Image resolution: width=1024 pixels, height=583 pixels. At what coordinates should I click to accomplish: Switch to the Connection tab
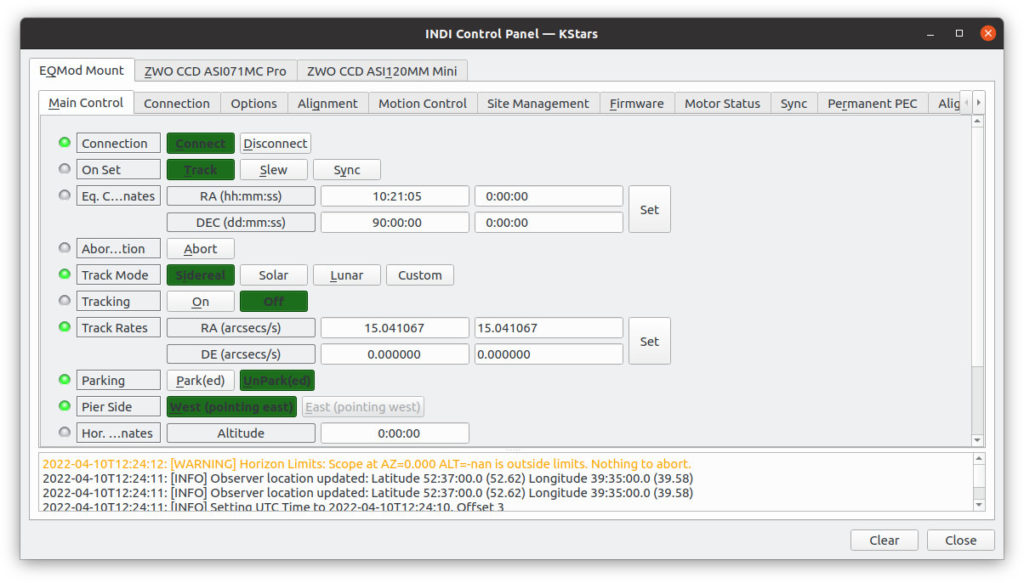[x=177, y=103]
